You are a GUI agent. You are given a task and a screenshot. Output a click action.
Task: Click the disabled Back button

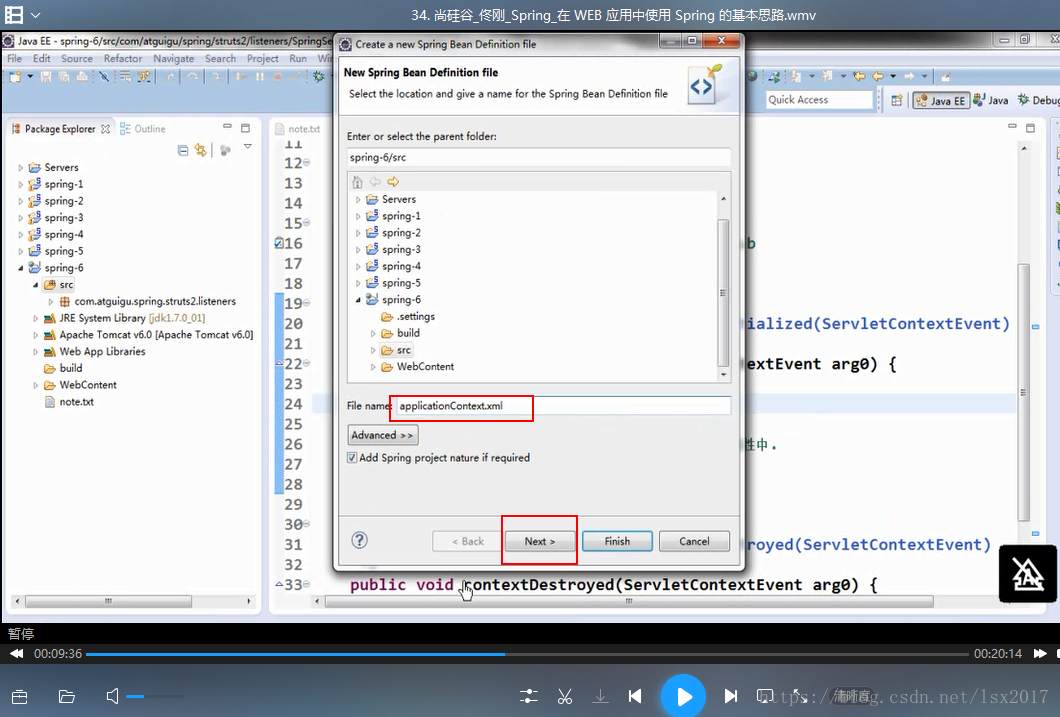point(468,541)
